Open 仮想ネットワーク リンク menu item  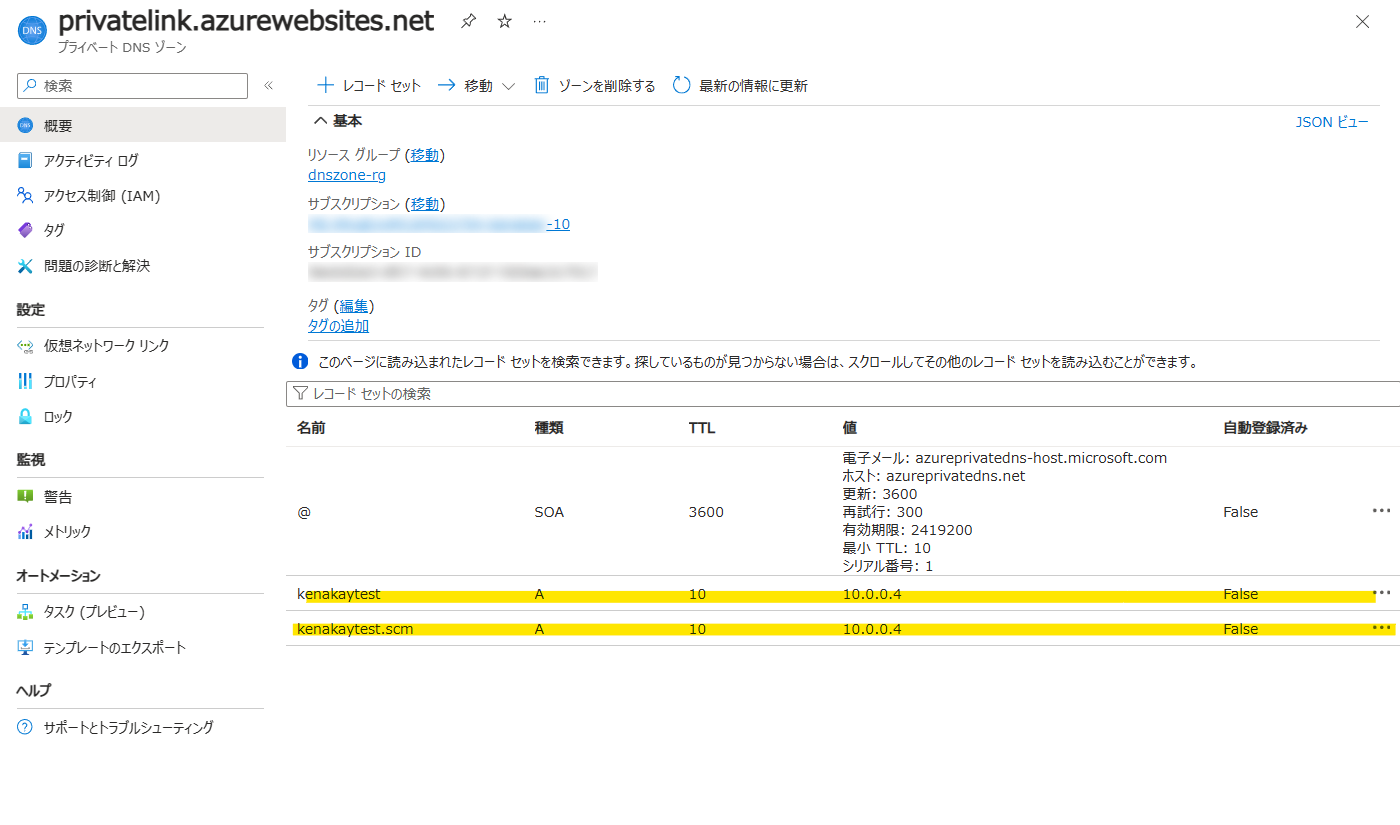pos(142,345)
